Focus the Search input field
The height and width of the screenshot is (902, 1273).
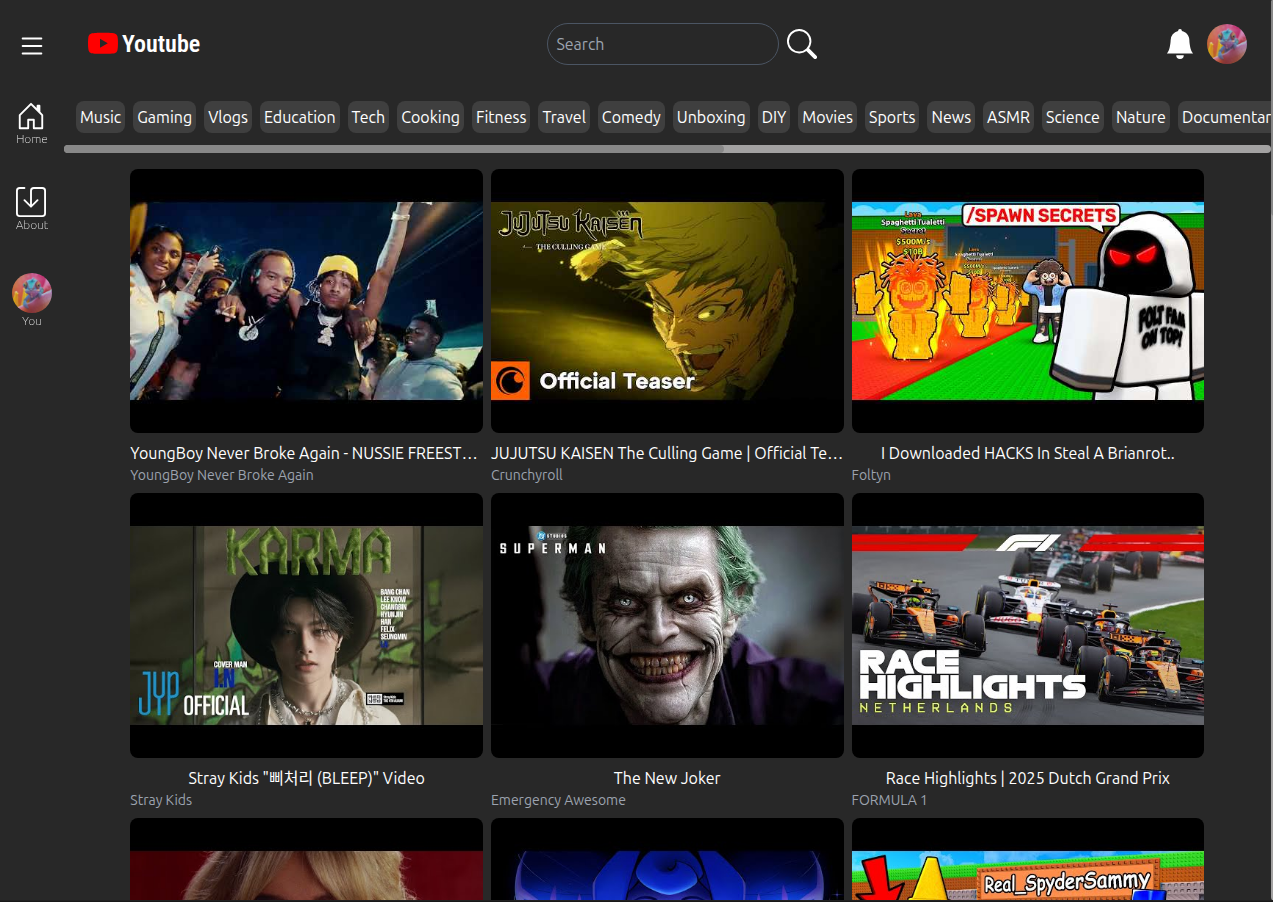(x=663, y=44)
